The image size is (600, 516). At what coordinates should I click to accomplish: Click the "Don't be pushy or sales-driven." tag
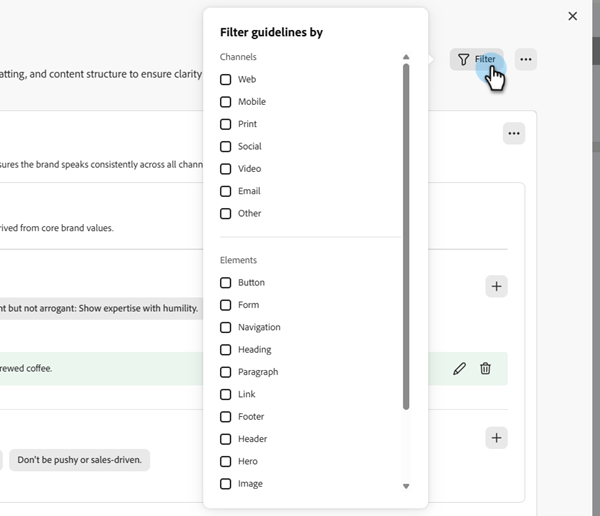coord(80,460)
